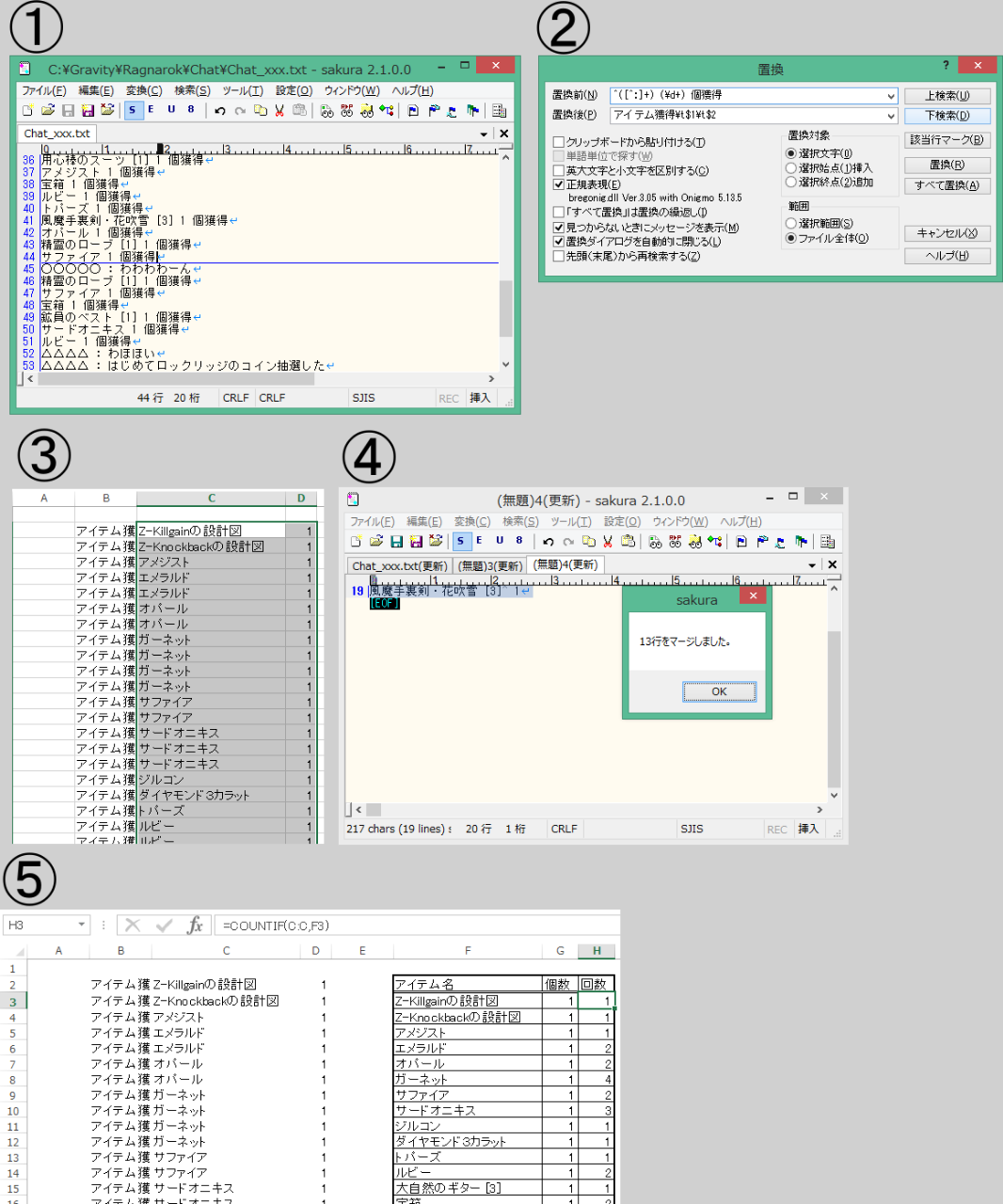Enable 英大文字と小文字を区別する checkbox
Image resolution: width=1003 pixels, height=1204 pixels.
(x=558, y=170)
